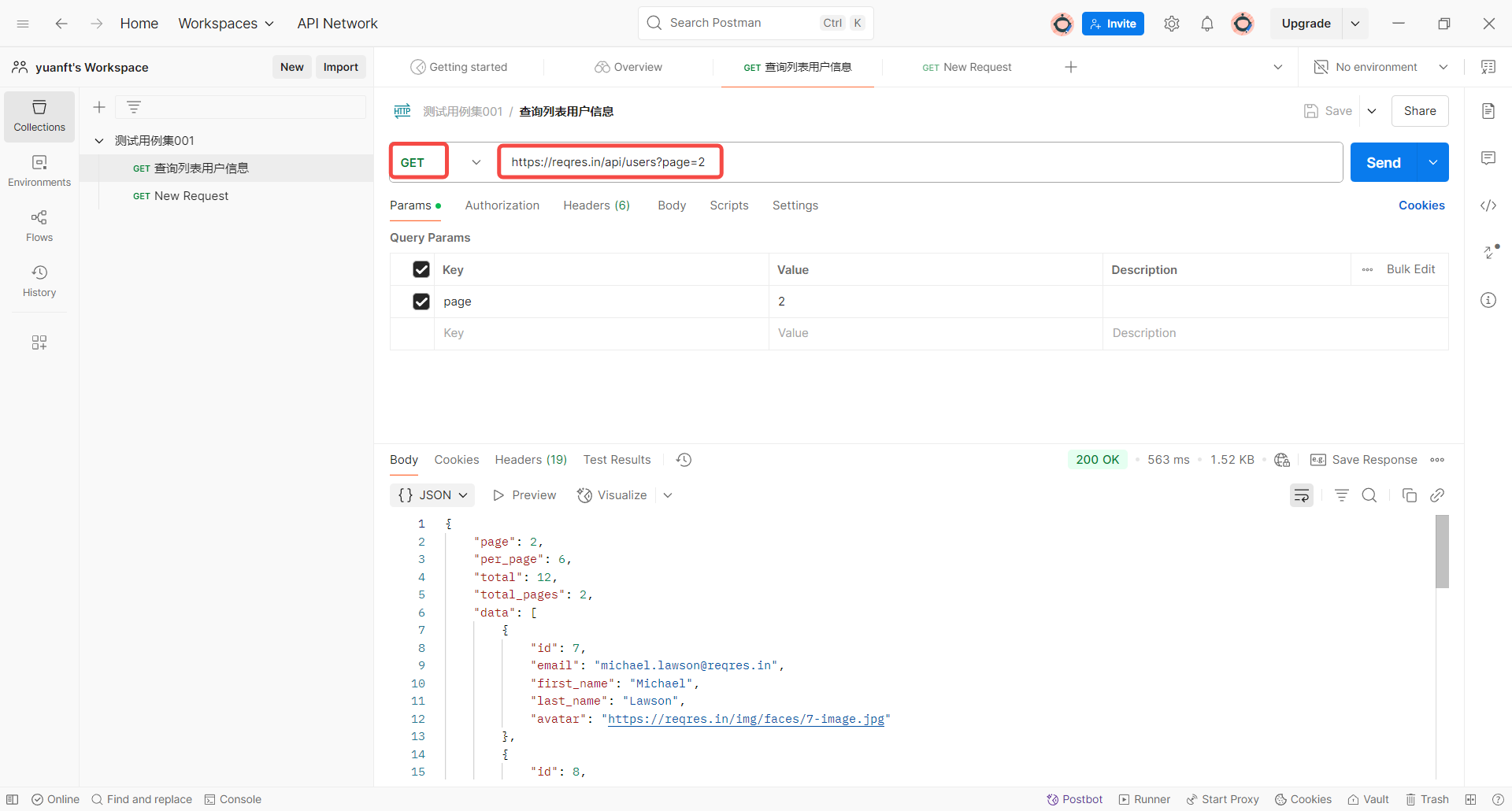Switch to the Settings tab
The image size is (1512, 811).
pyautogui.click(x=795, y=206)
